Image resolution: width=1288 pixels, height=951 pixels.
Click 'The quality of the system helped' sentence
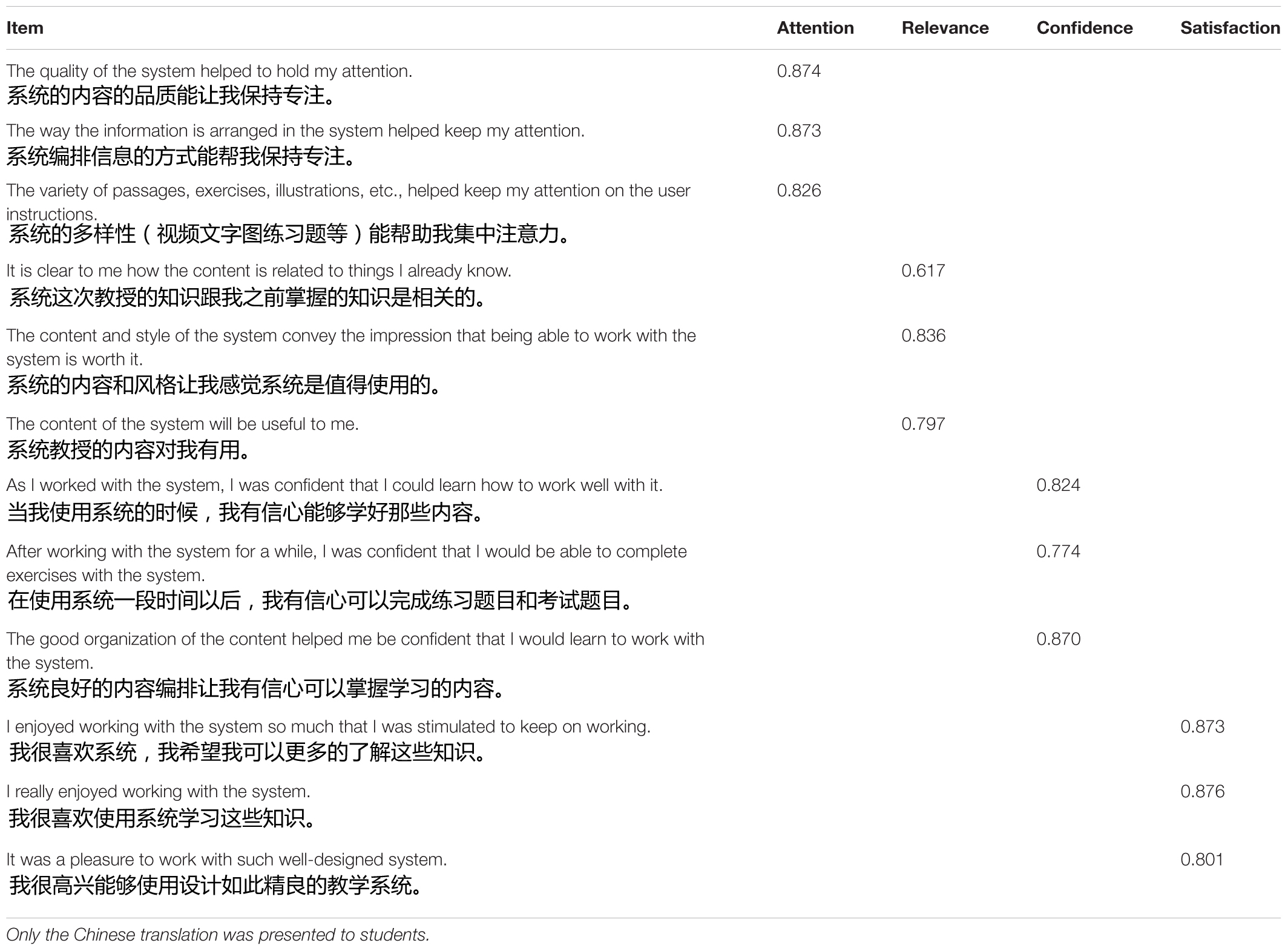pos(209,71)
